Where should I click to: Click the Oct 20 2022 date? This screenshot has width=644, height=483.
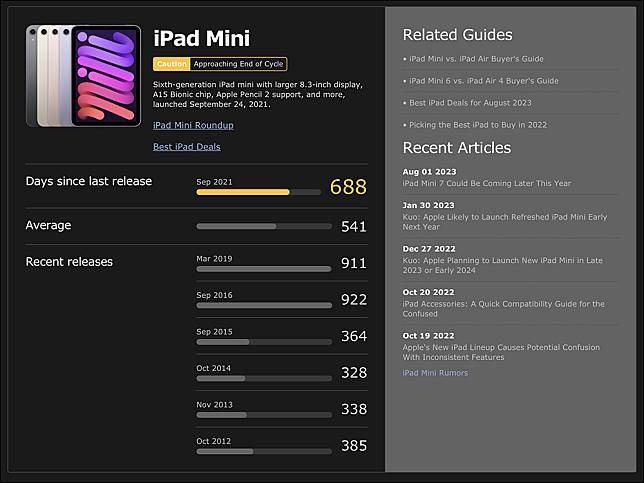point(428,292)
